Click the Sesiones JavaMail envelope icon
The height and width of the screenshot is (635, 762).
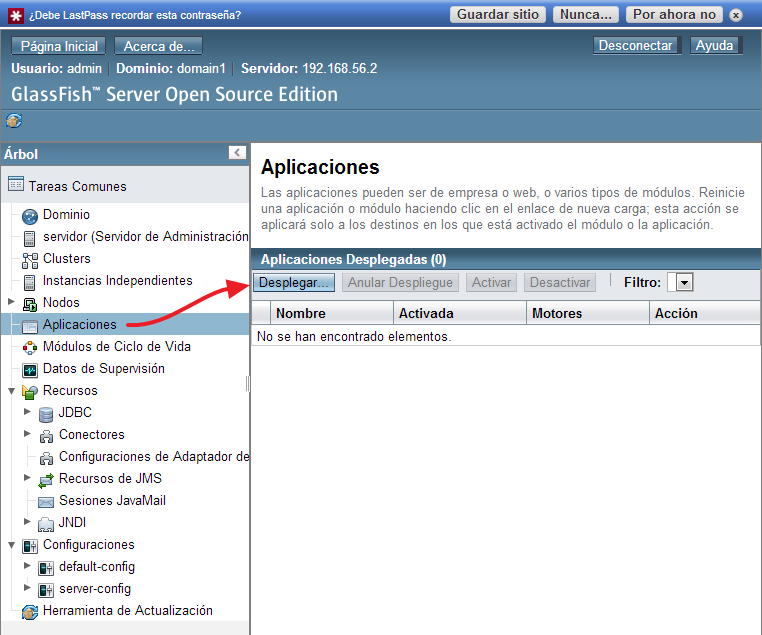tap(45, 501)
